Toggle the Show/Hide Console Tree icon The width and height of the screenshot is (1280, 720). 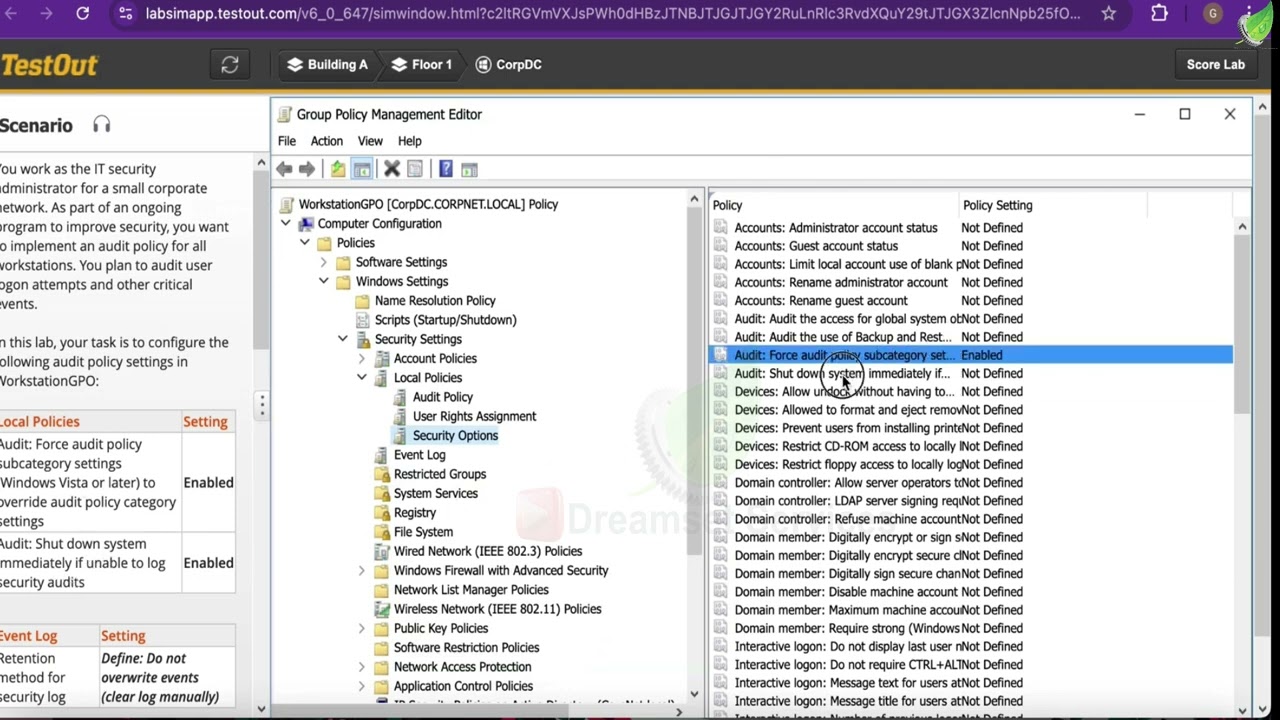click(362, 169)
